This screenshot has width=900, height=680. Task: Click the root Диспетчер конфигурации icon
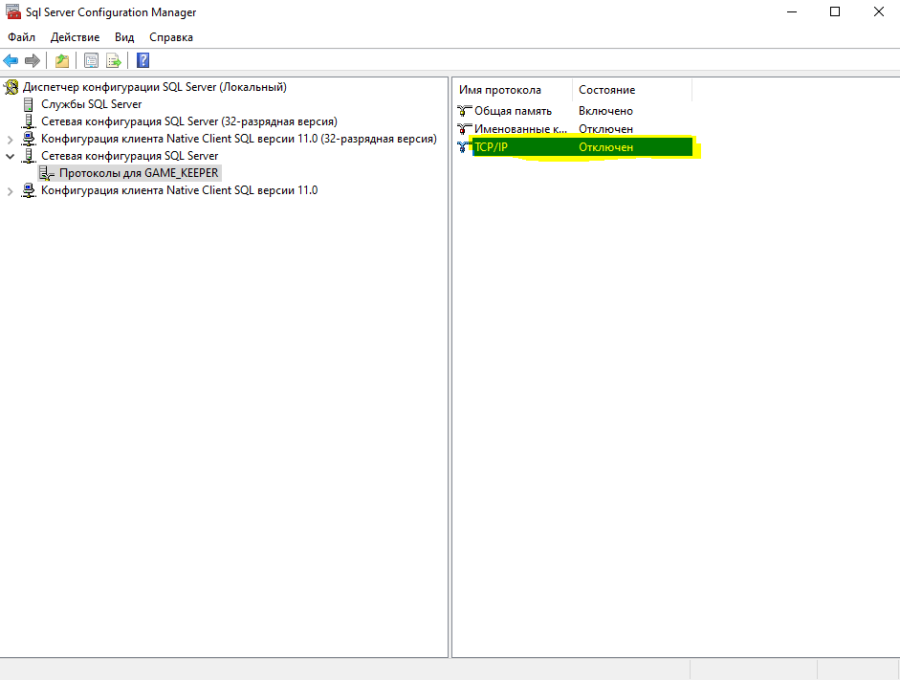pyautogui.click(x=11, y=87)
